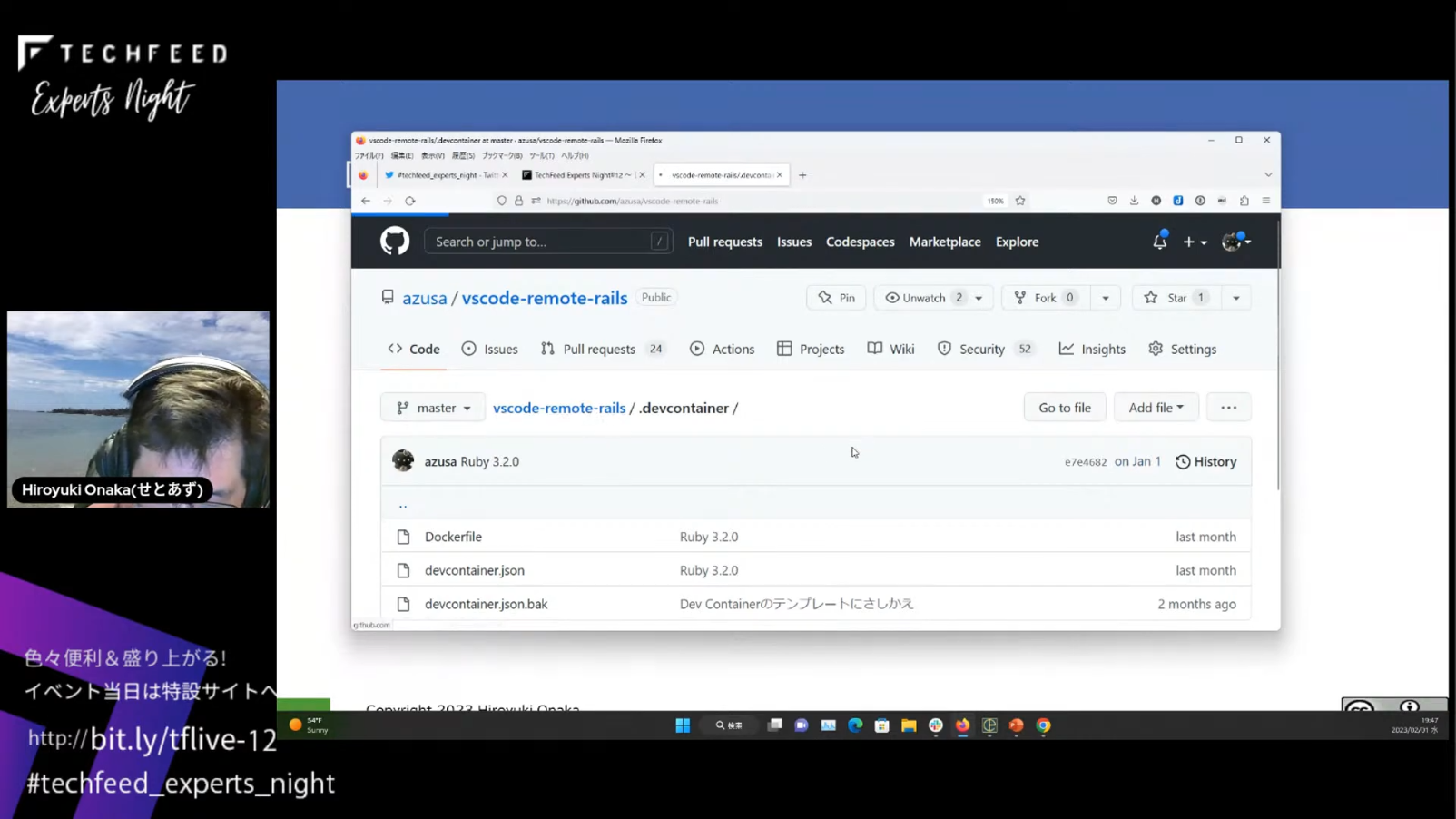Open the three-dots more options menu
Viewport: 1456px width, 819px height.
point(1228,408)
